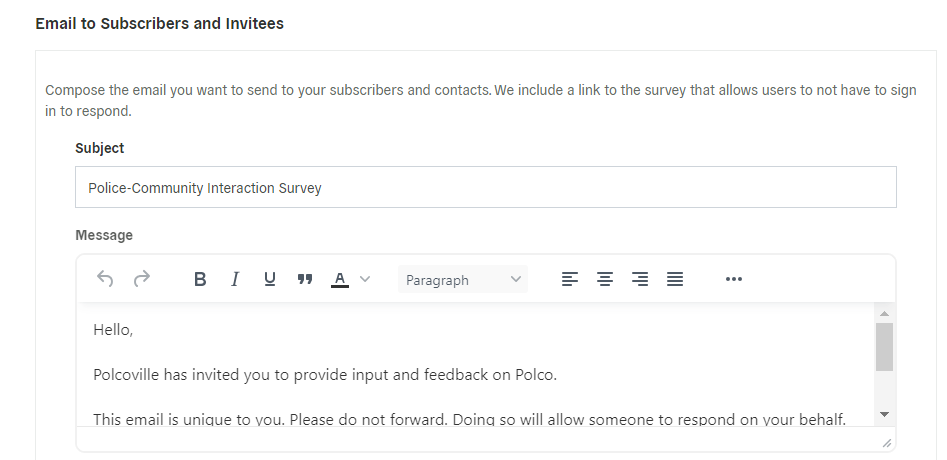Click the Redo arrow icon

pyautogui.click(x=142, y=279)
